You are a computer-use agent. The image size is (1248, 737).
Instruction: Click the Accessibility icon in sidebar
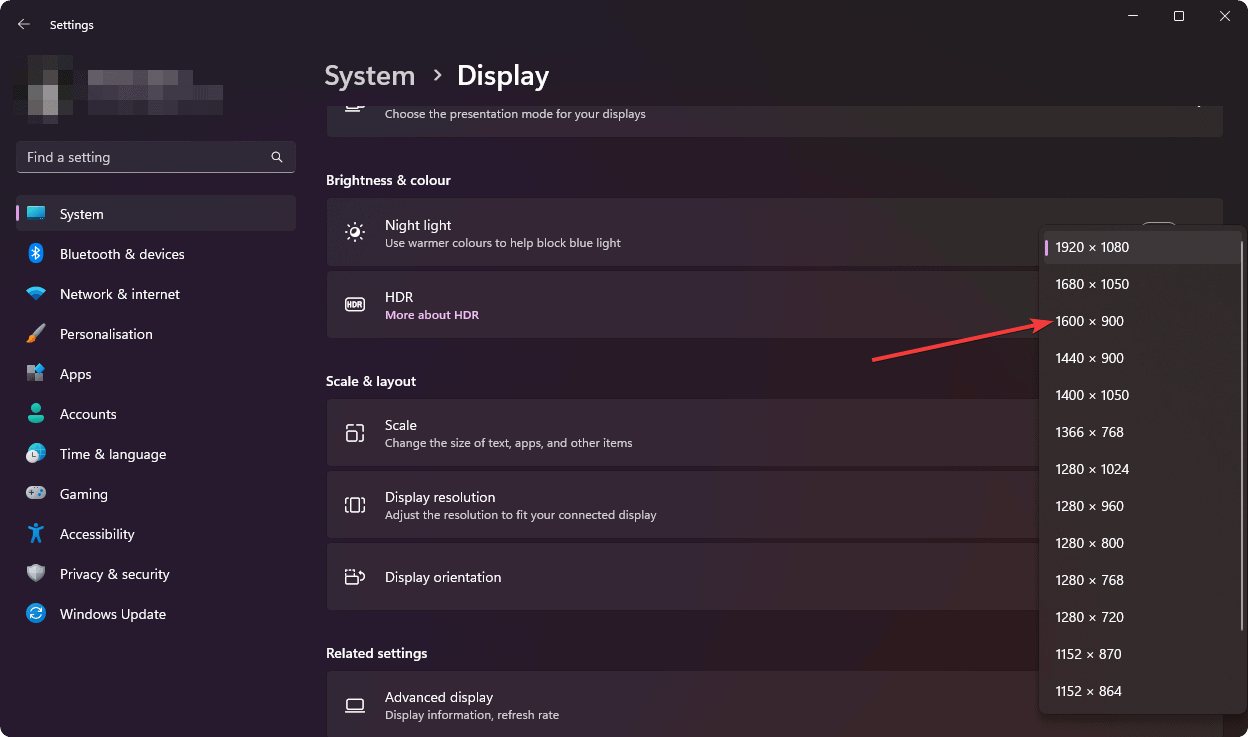tap(36, 534)
